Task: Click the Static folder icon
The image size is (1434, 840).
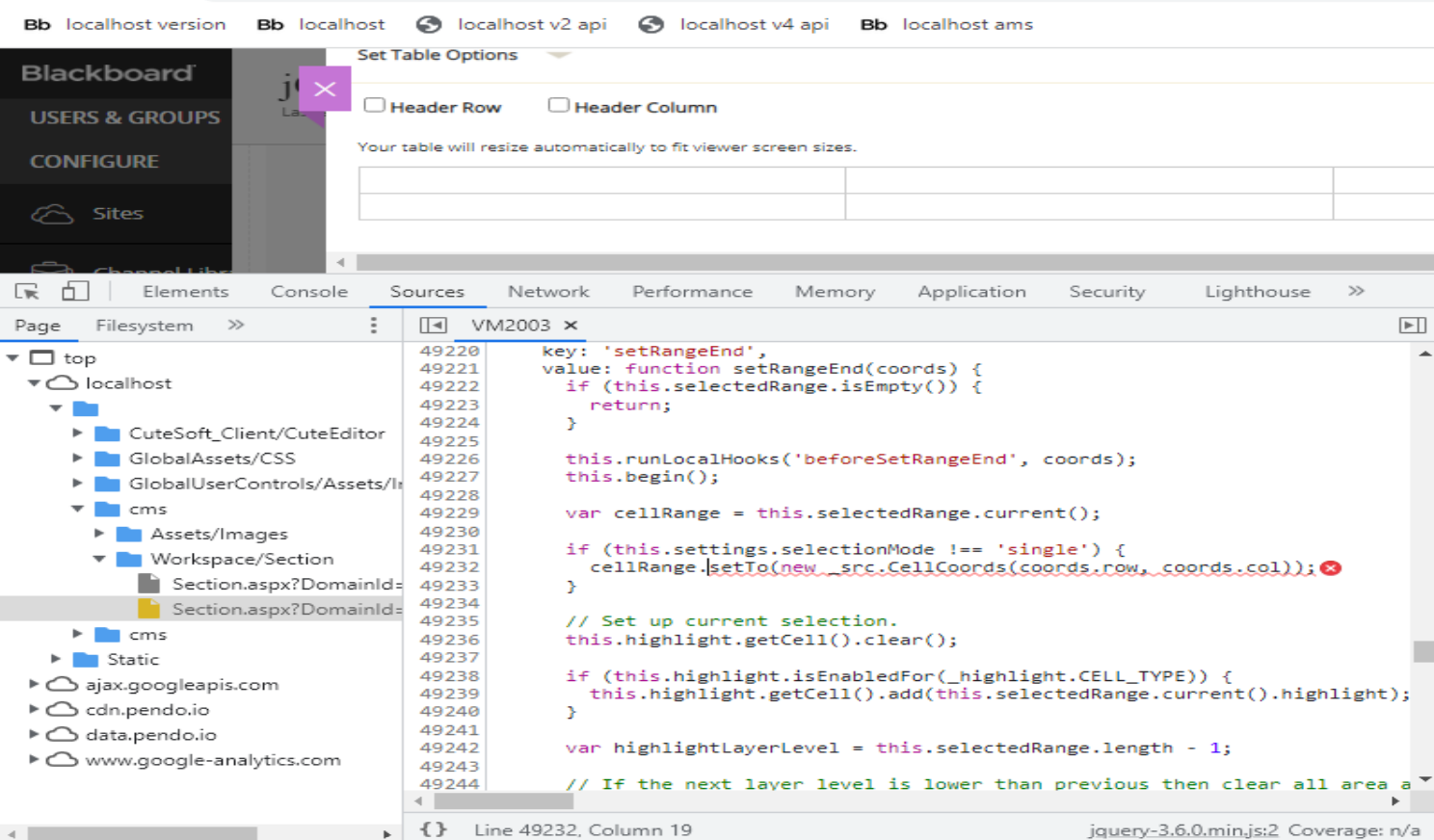Action: click(86, 659)
